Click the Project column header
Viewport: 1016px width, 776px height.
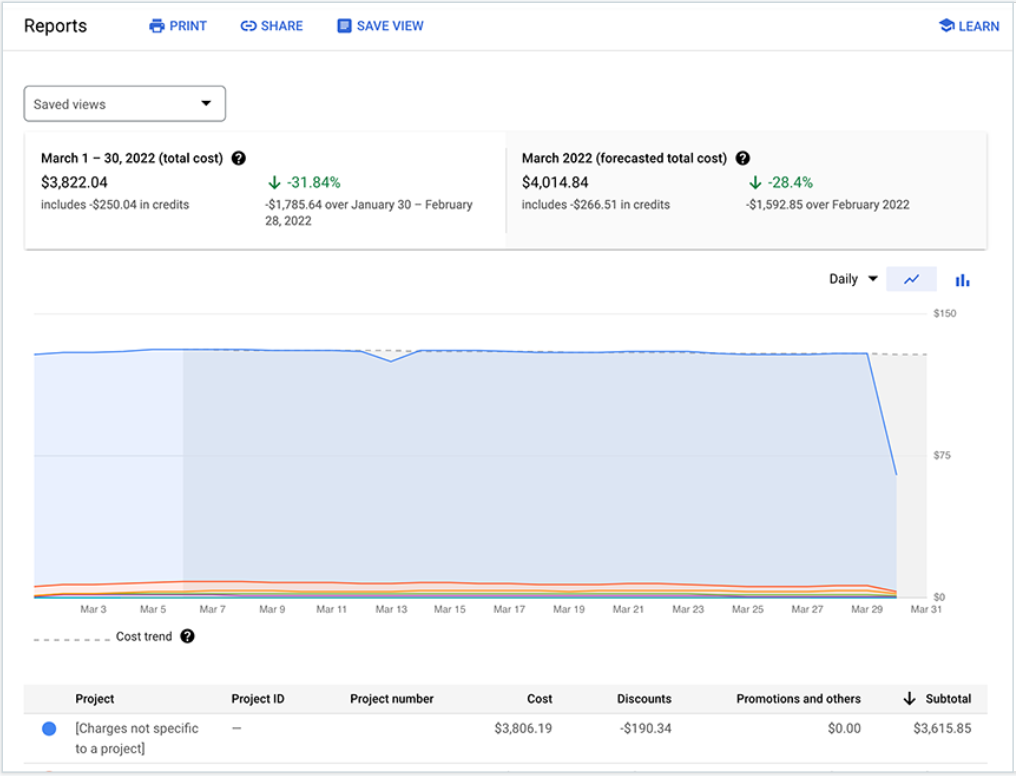(95, 699)
